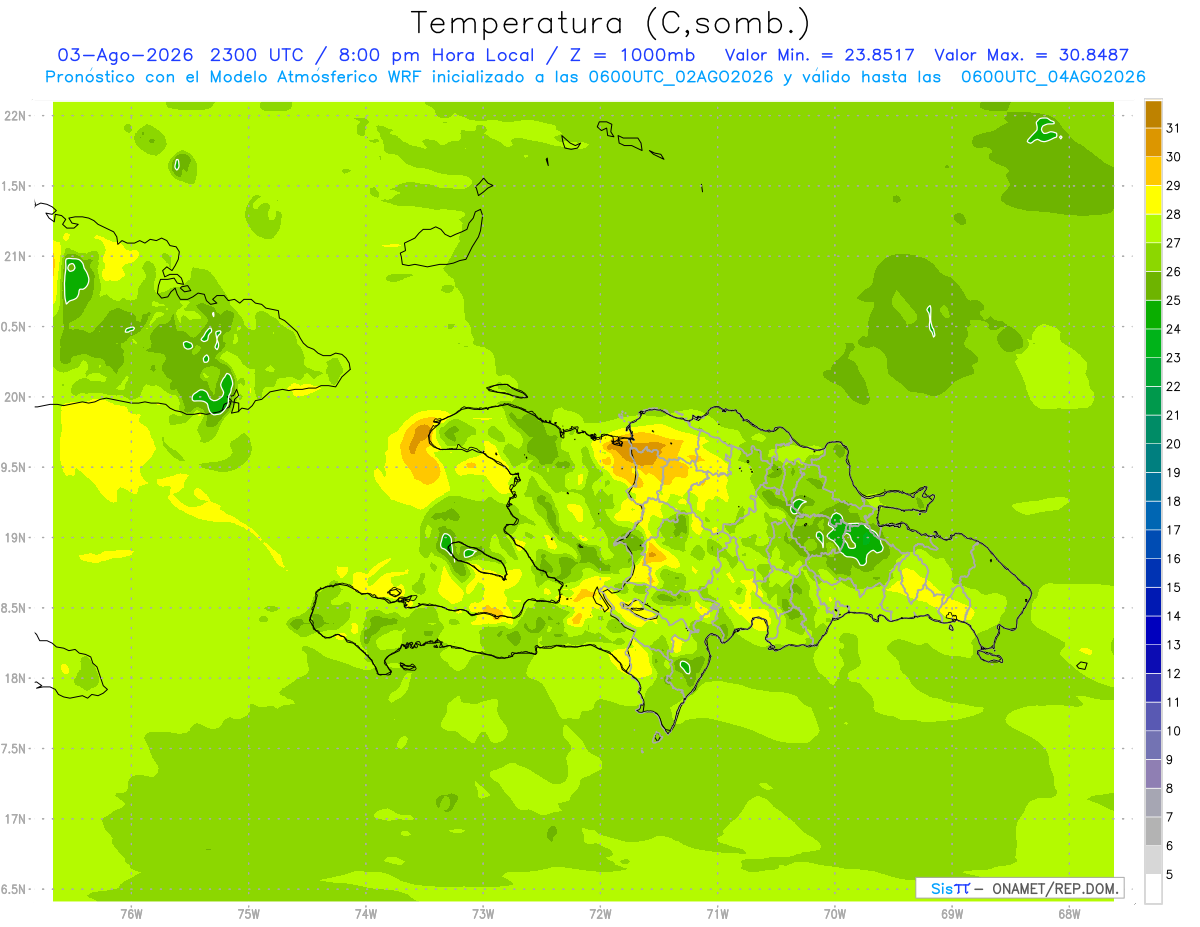This screenshot has height=927, width=1200.
Task: Click the legend value "31"
Action: tap(1174, 128)
